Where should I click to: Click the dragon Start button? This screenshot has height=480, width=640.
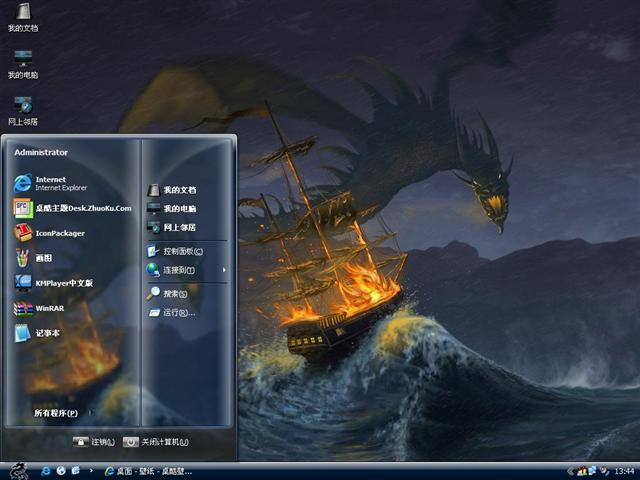click(x=18, y=471)
